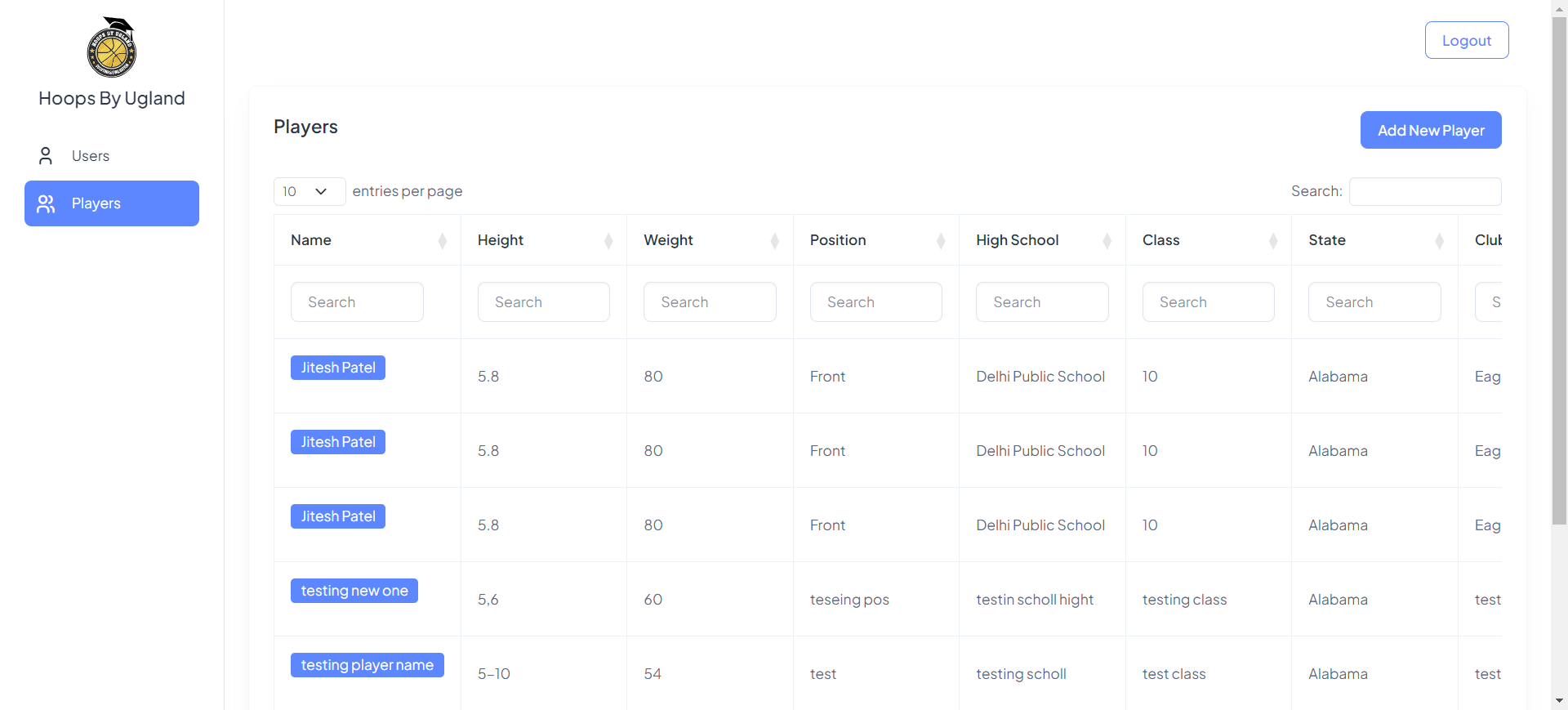Open the Users menu item
Image resolution: width=1568 pixels, height=710 pixels.
point(91,156)
